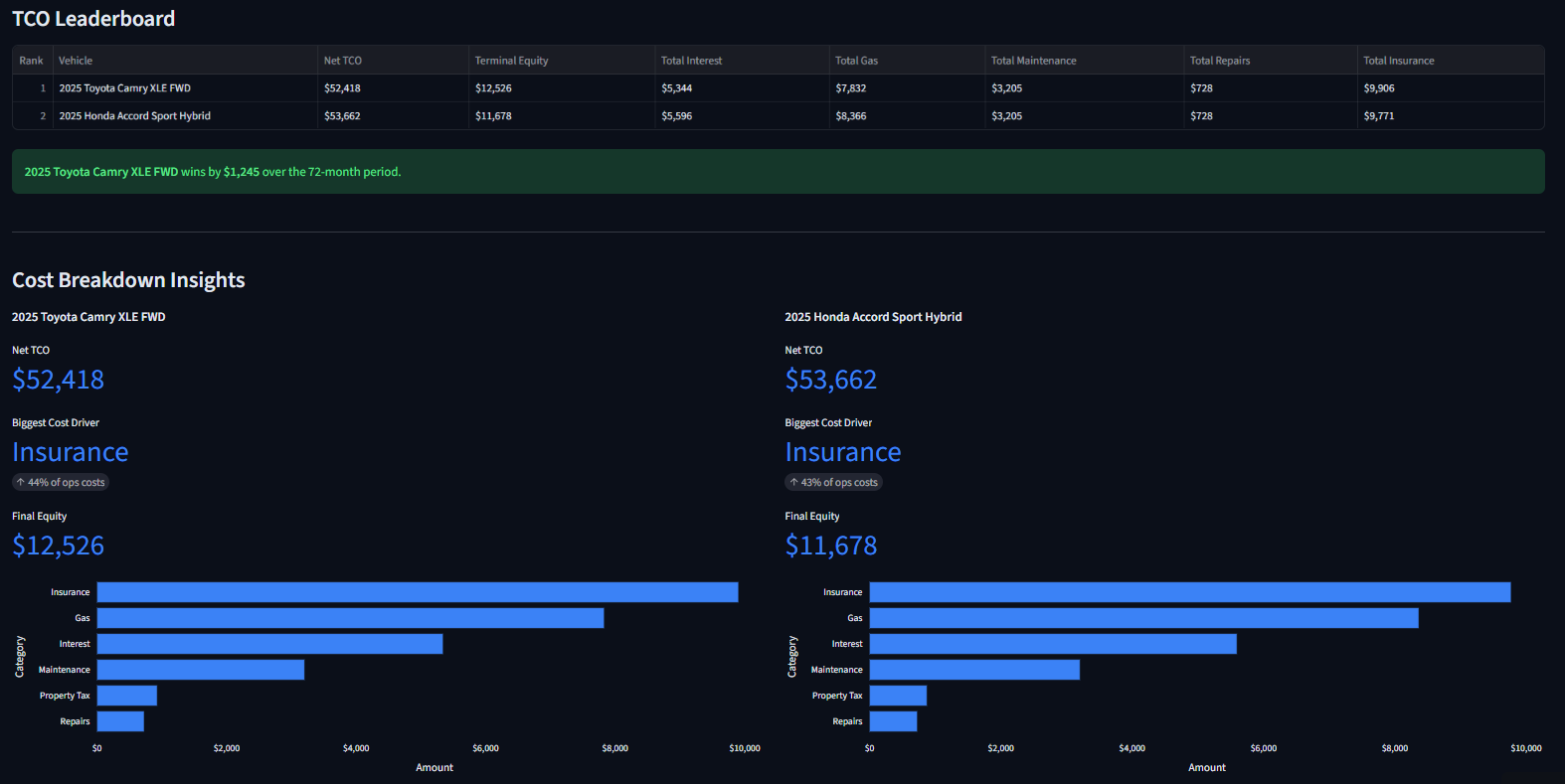1565x784 pixels.
Task: Sort table by Net TCO column header
Action: point(393,61)
